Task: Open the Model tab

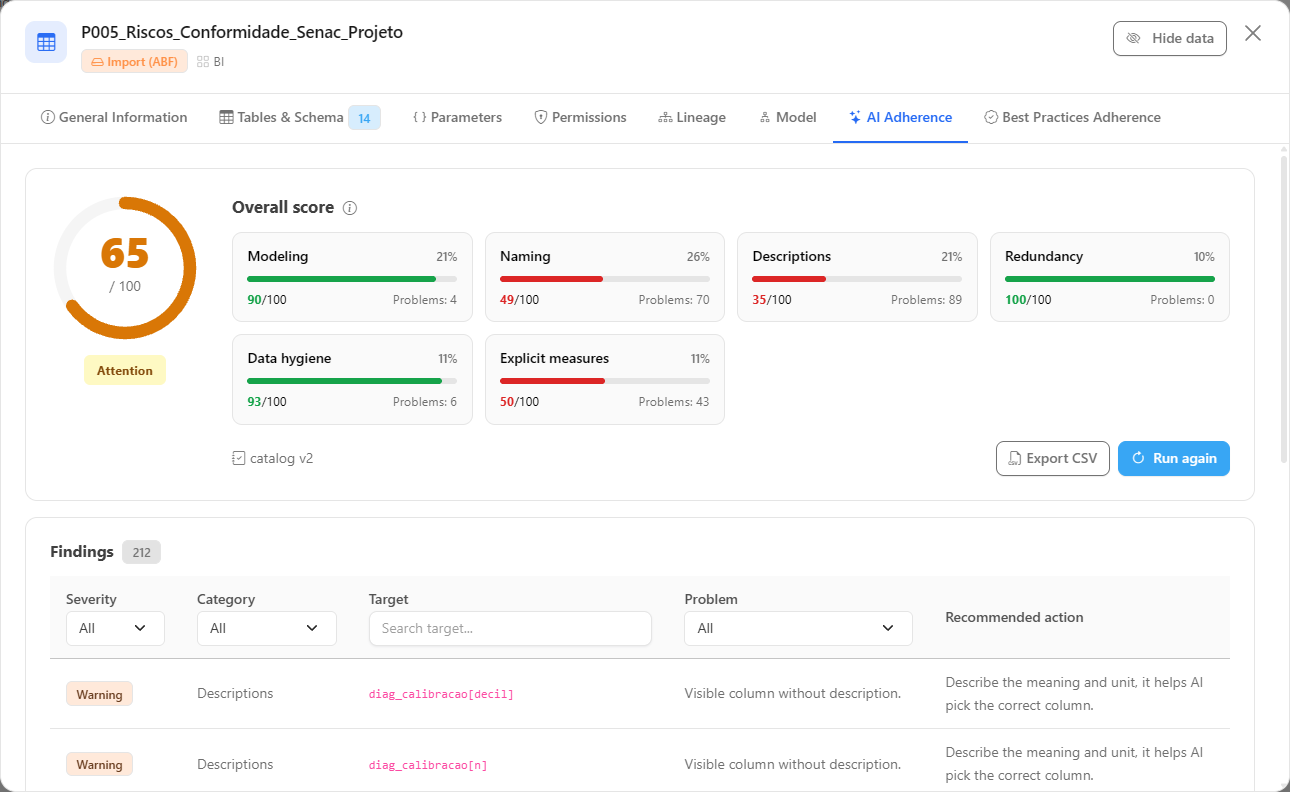Action: 788,117
